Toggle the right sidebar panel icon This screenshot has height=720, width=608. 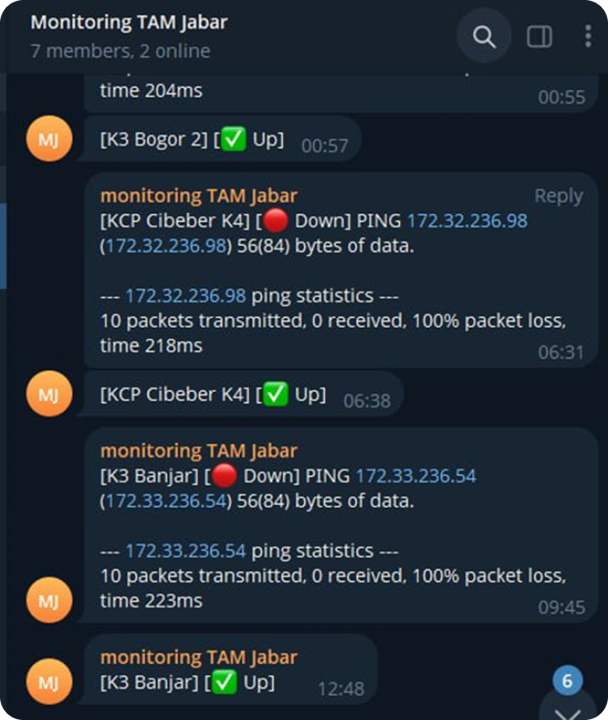[539, 37]
